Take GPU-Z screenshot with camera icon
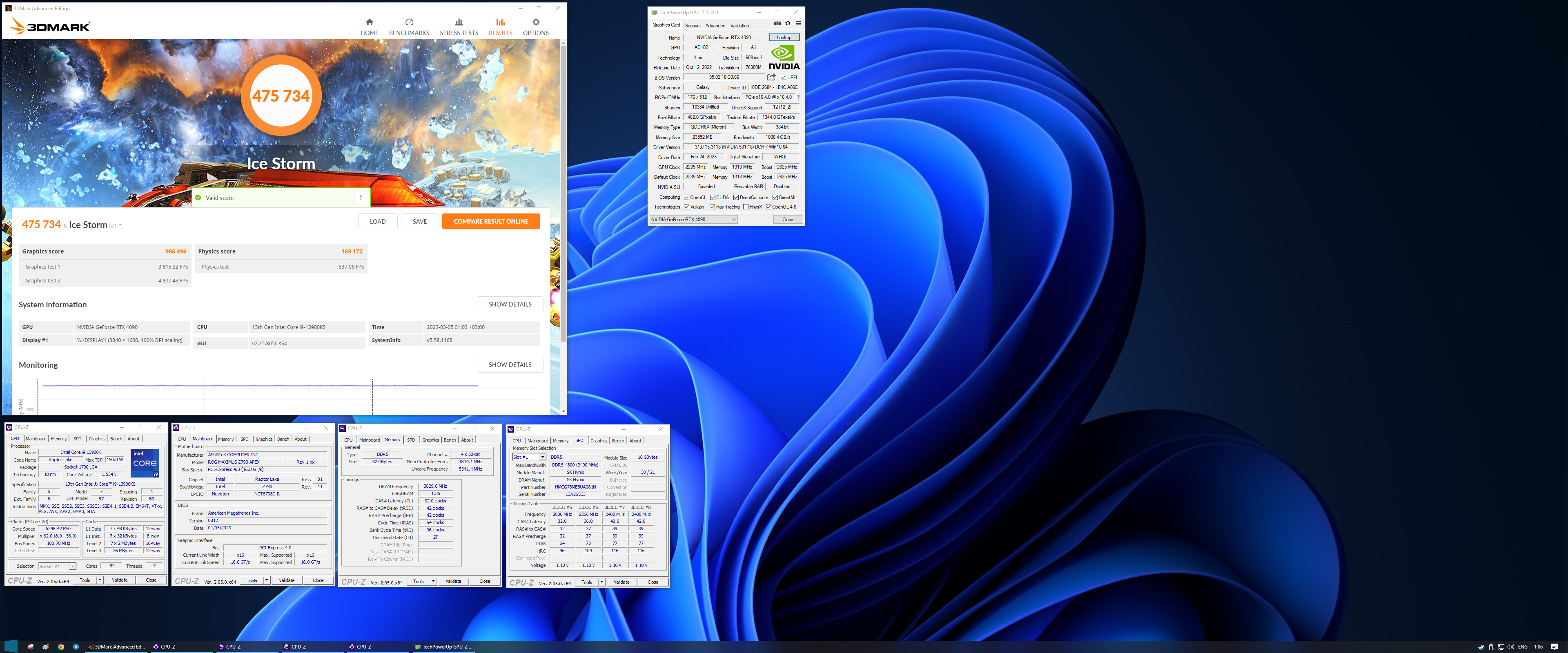This screenshot has height=653, width=1568. 777,24
